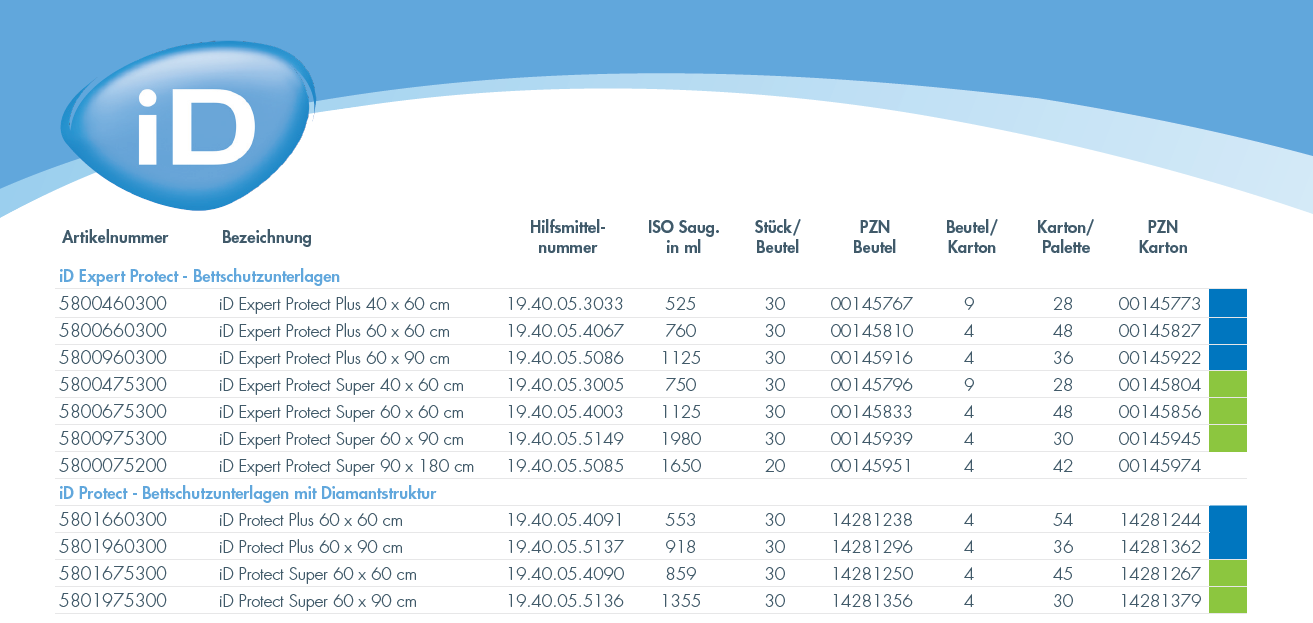Screen dimensions: 1313x623
Task: Select the iD Expert Protect - Bettschutzunterlagen heading
Action: (x=200, y=276)
